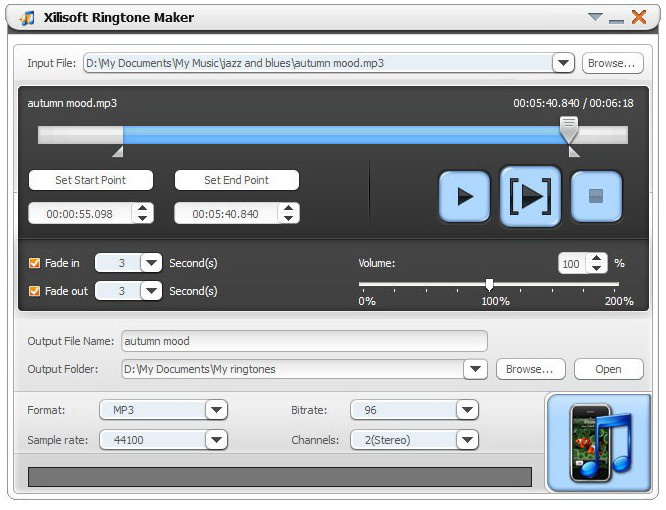Click the iPhone music note convert button
This screenshot has height=510, width=666.
coord(599,442)
